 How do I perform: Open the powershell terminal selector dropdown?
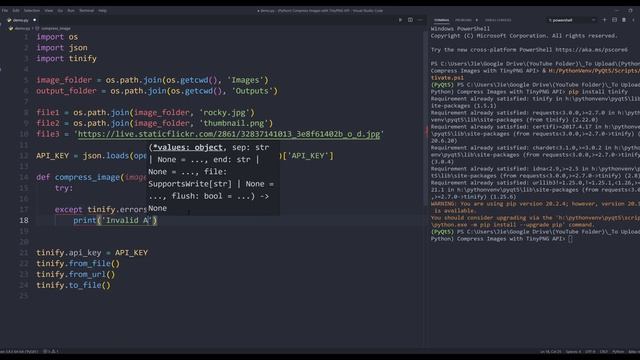[571, 20]
